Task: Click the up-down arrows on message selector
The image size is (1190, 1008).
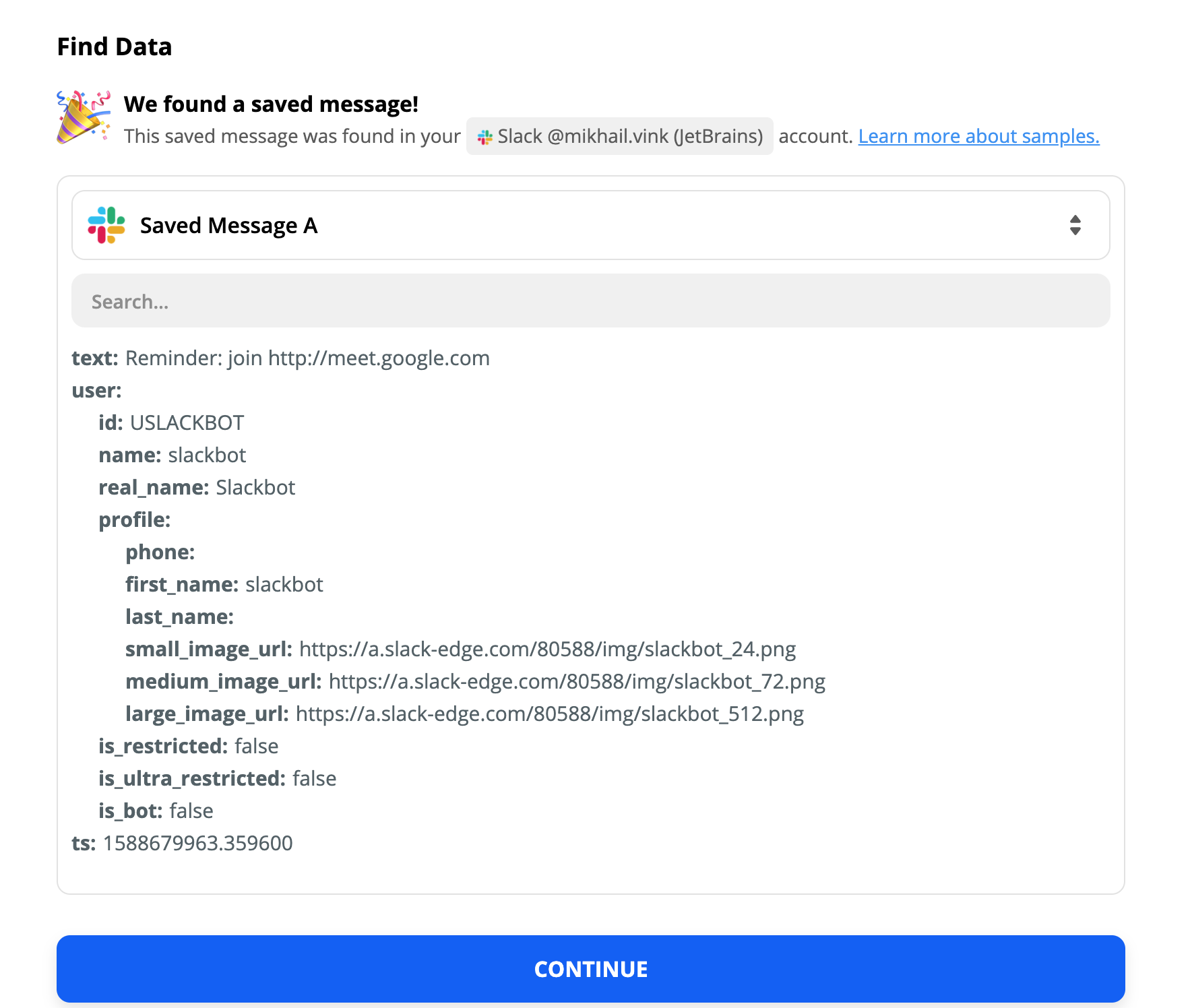Action: (x=1075, y=225)
